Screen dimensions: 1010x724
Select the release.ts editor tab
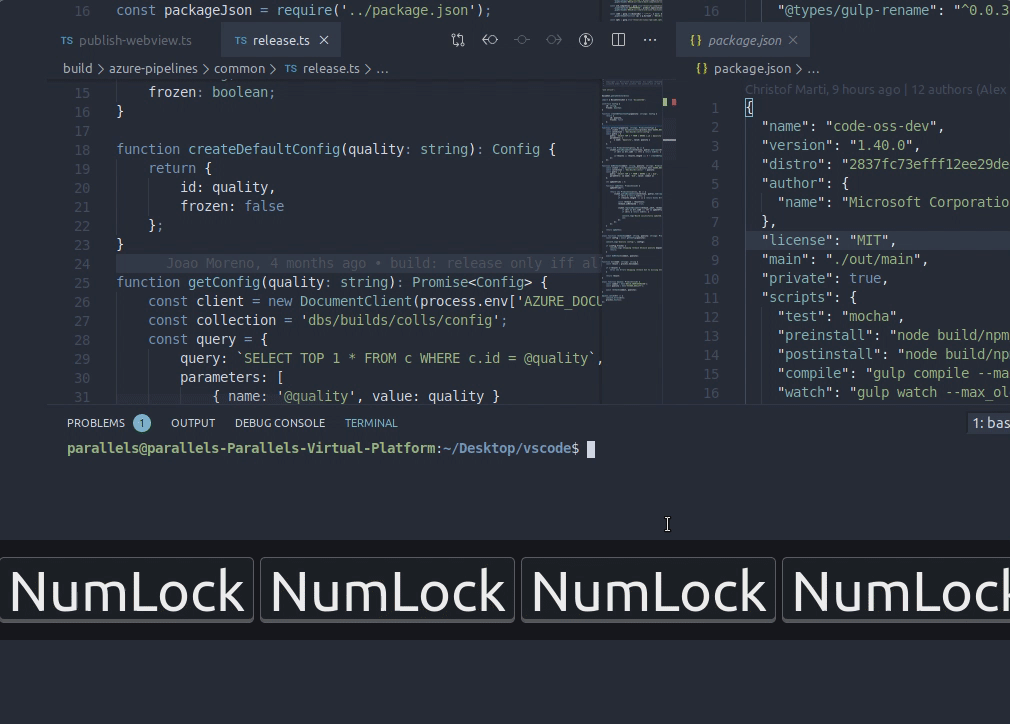pyautogui.click(x=281, y=40)
